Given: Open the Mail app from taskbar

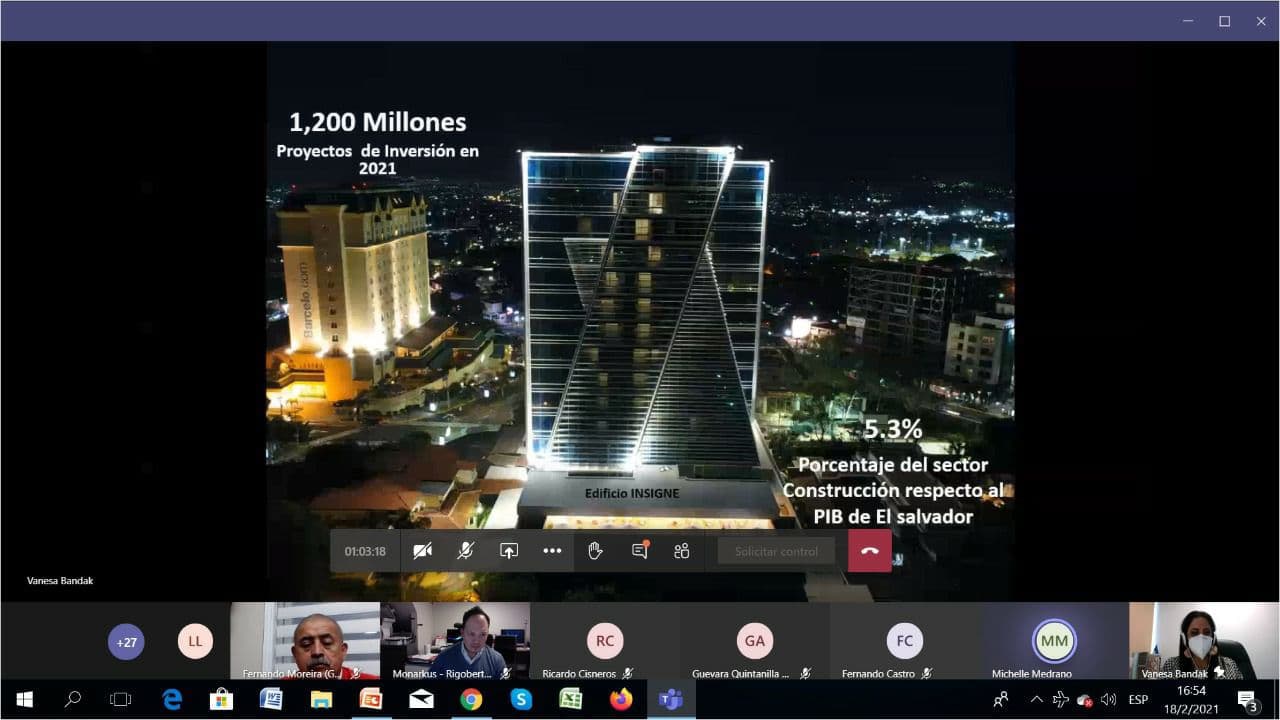Looking at the screenshot, I should tap(421, 699).
